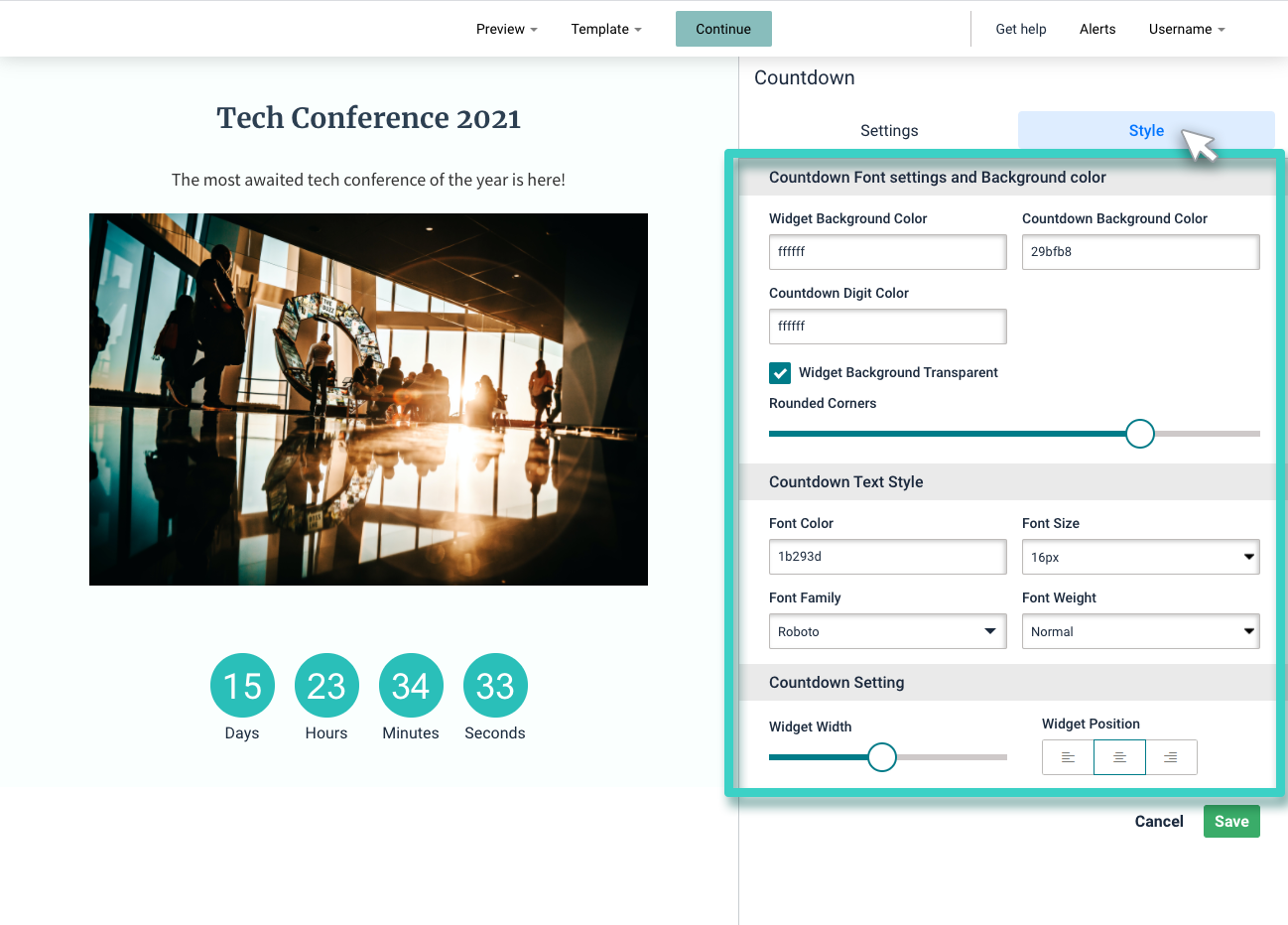Switch to the Settings tab
The height and width of the screenshot is (925, 1288).
(889, 131)
